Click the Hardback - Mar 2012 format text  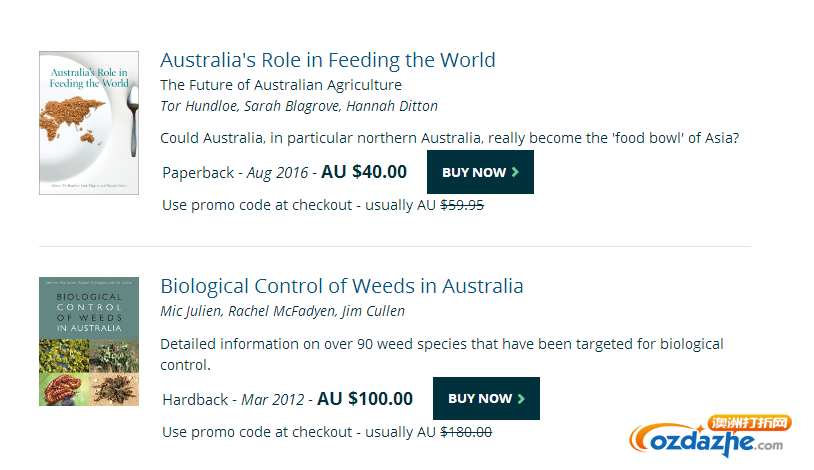[x=233, y=400]
